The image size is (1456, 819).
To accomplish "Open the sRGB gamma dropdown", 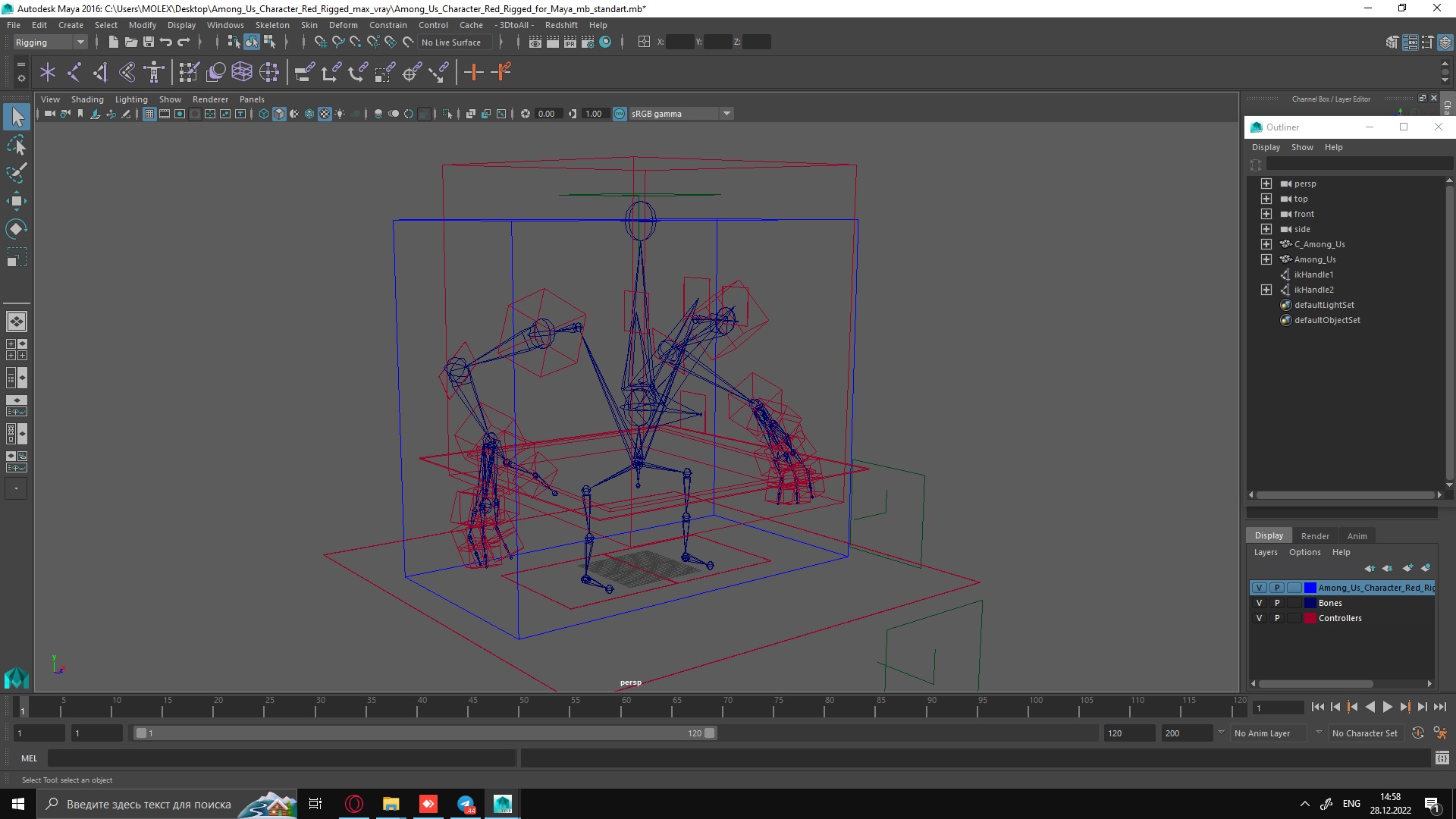I will pos(680,114).
